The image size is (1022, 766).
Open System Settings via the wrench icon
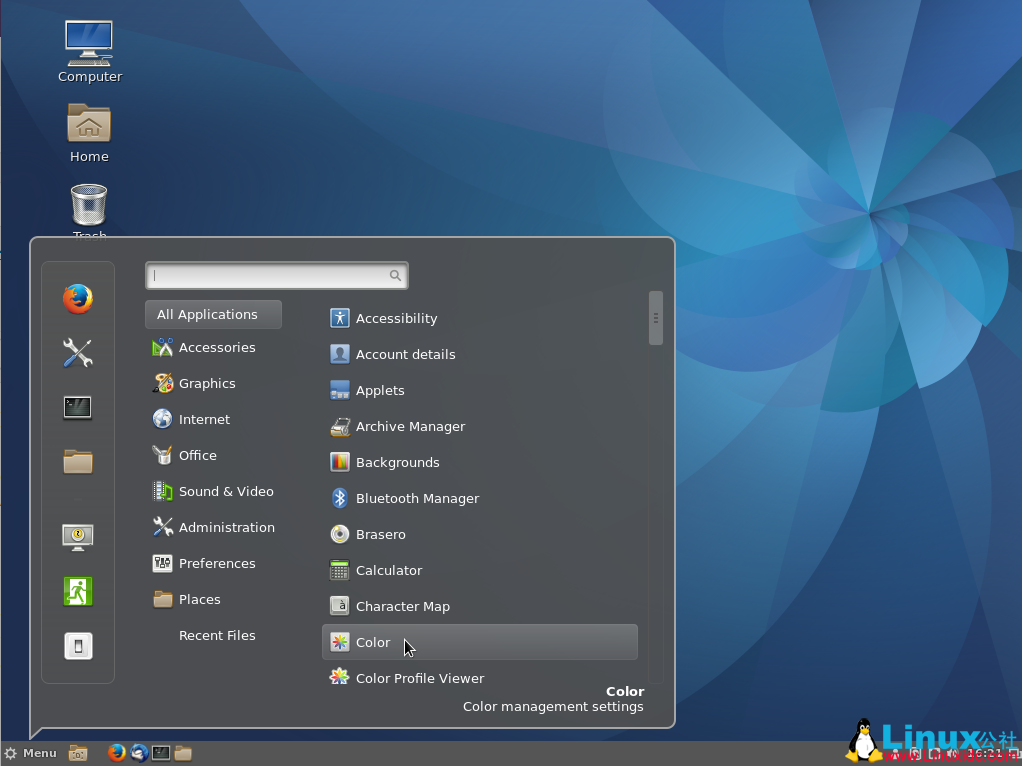pos(78,352)
